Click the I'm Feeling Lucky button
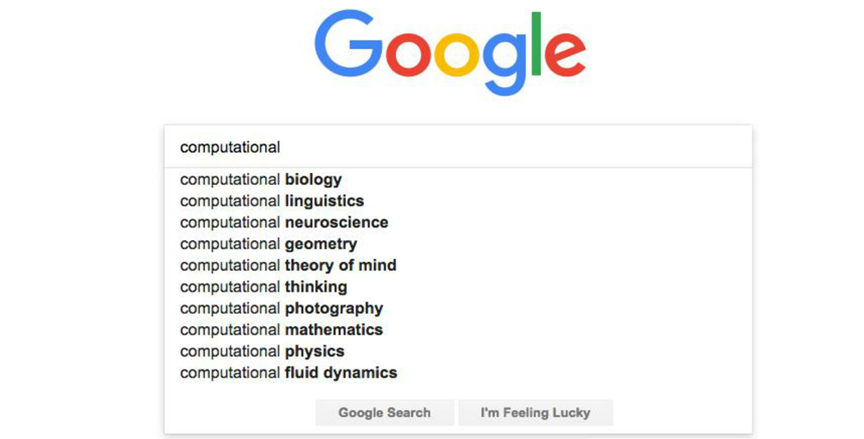The height and width of the screenshot is (439, 864). click(535, 412)
